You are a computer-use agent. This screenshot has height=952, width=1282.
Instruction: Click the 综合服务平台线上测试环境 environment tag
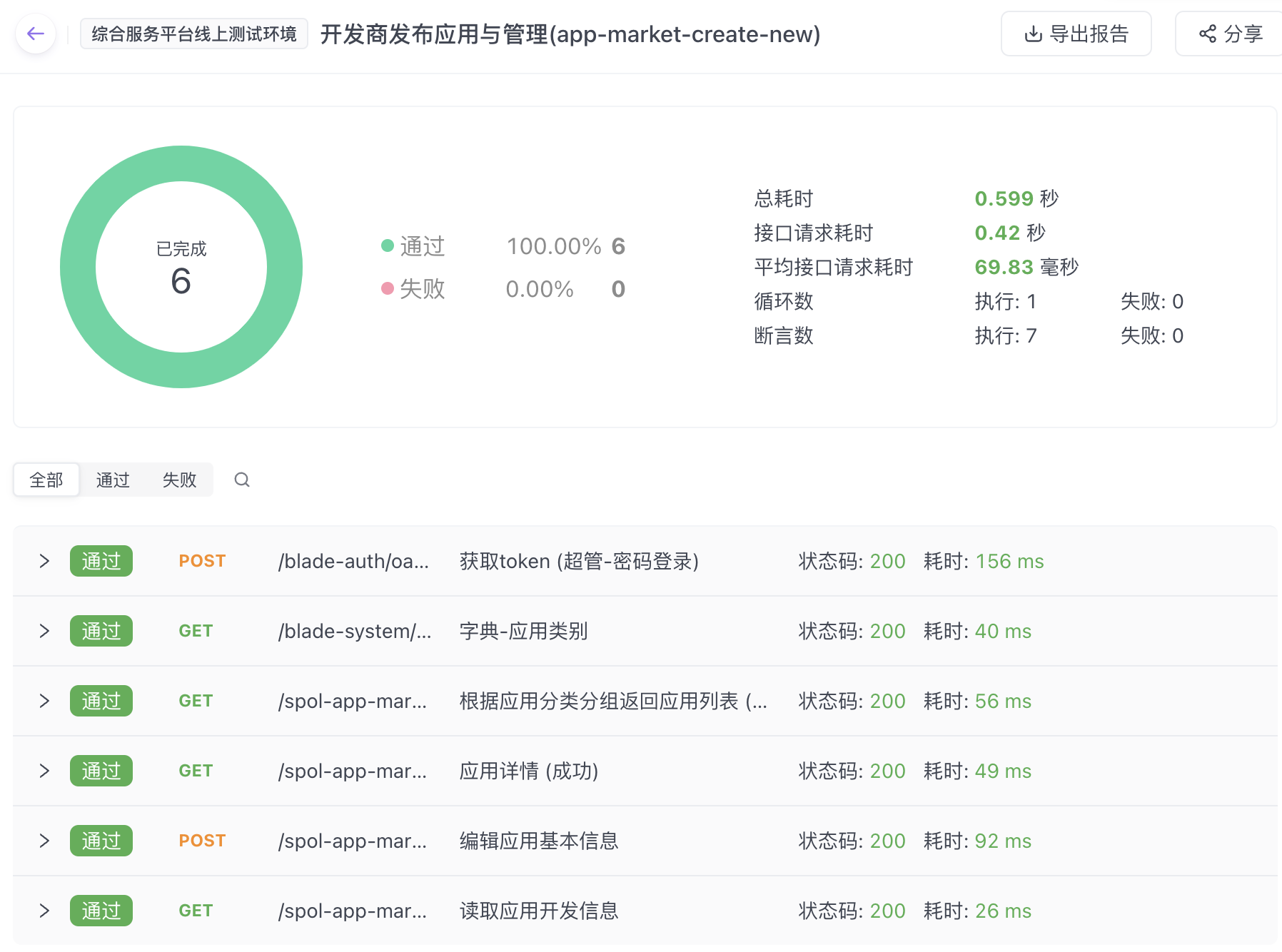point(194,34)
